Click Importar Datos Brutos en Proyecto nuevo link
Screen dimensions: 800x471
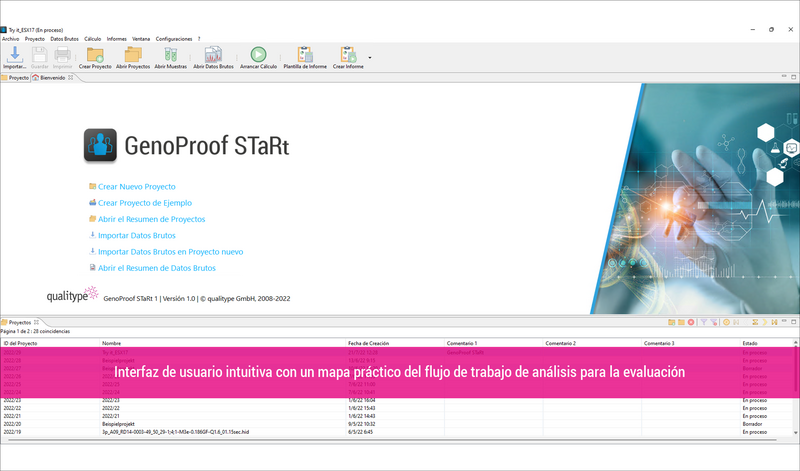[170, 252]
